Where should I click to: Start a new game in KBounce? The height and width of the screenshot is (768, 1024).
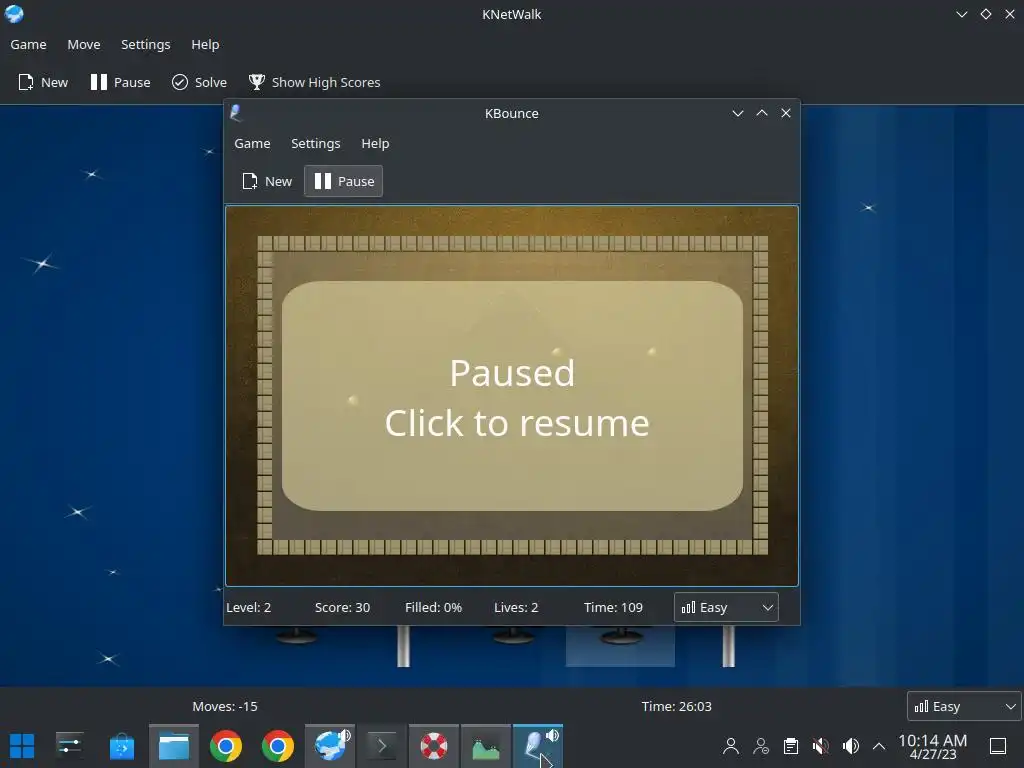tap(266, 181)
